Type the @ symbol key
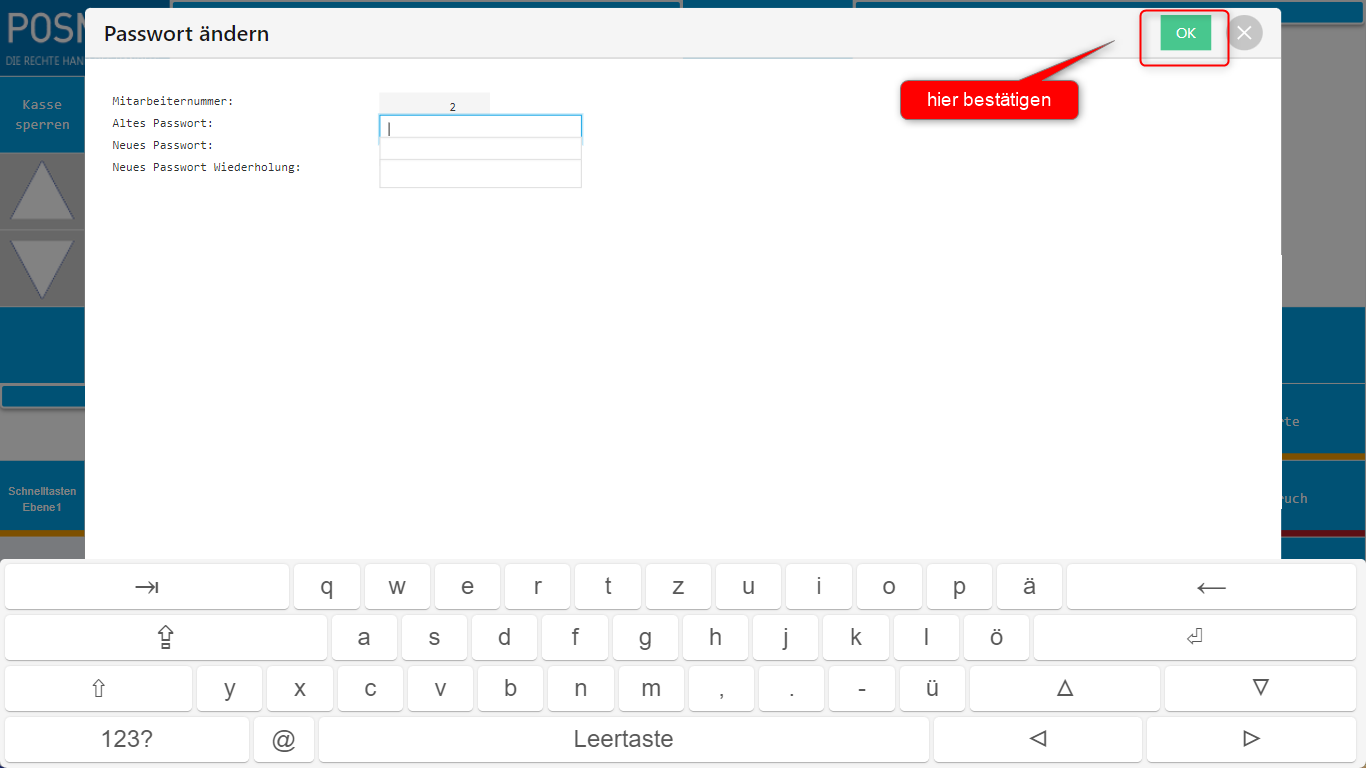The image size is (1366, 768). pos(284,739)
